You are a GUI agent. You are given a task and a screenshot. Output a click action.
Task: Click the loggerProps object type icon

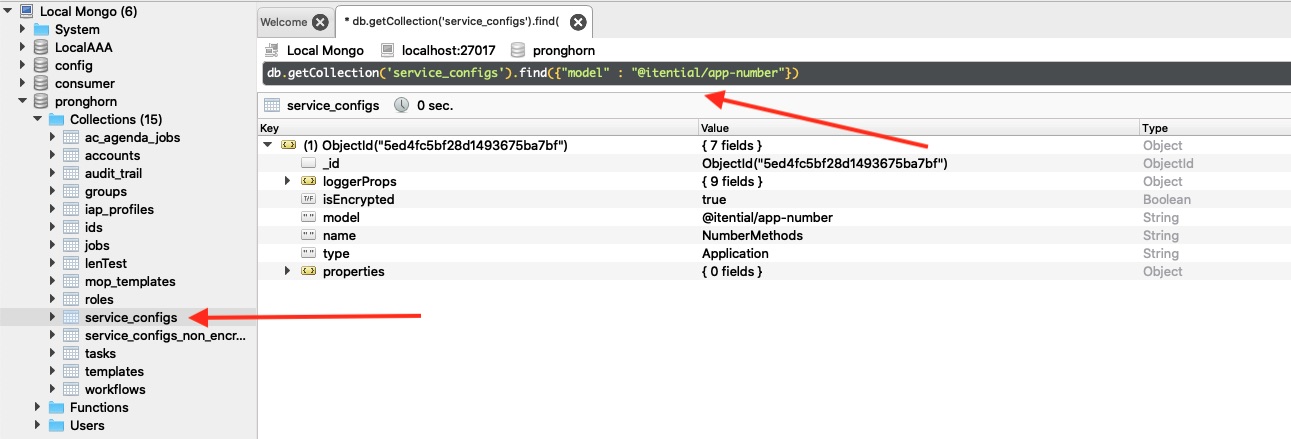point(308,182)
